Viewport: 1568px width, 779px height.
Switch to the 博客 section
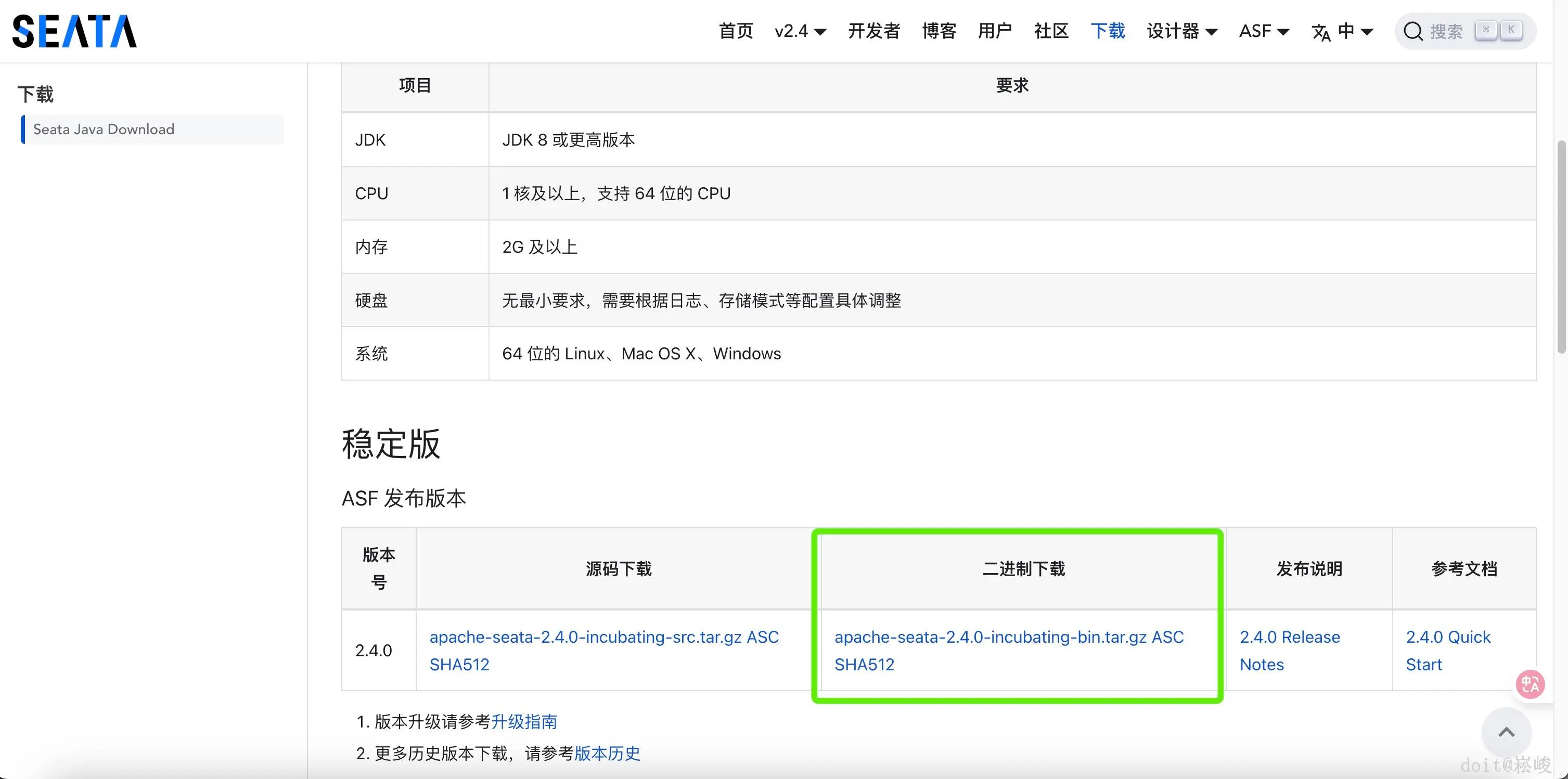939,31
